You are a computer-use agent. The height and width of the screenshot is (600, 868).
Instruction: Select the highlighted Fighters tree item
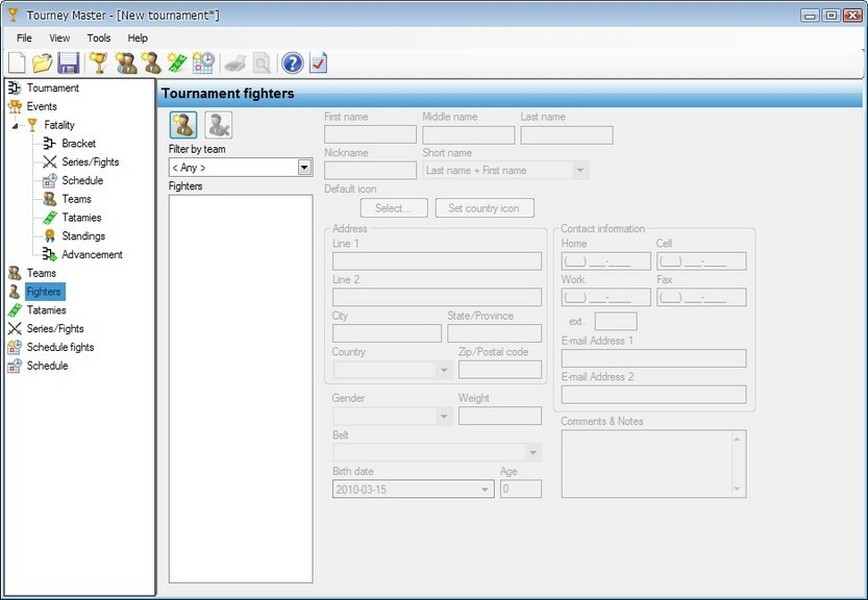point(44,292)
